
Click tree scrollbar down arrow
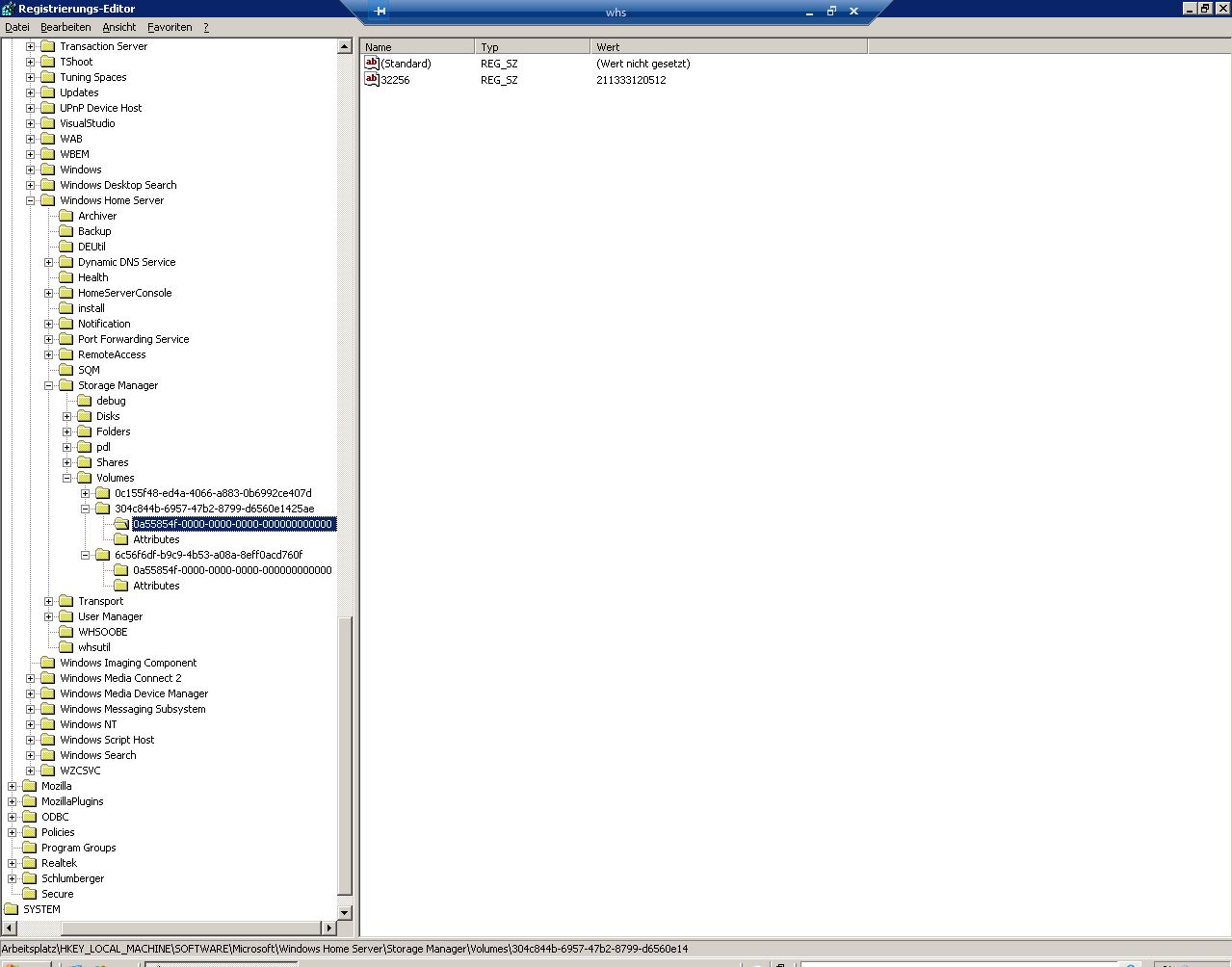(345, 912)
